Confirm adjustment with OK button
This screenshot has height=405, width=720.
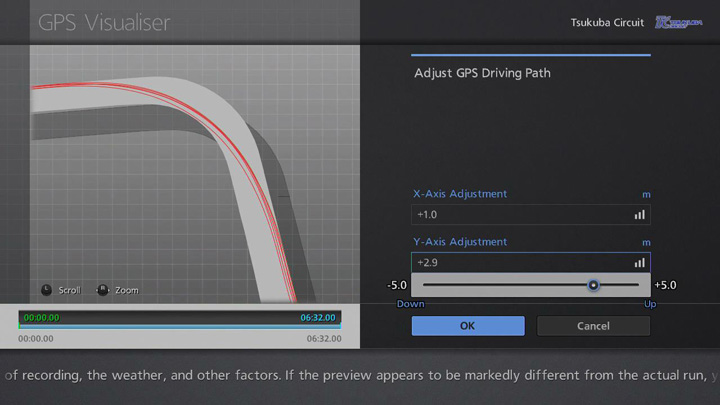(x=468, y=326)
